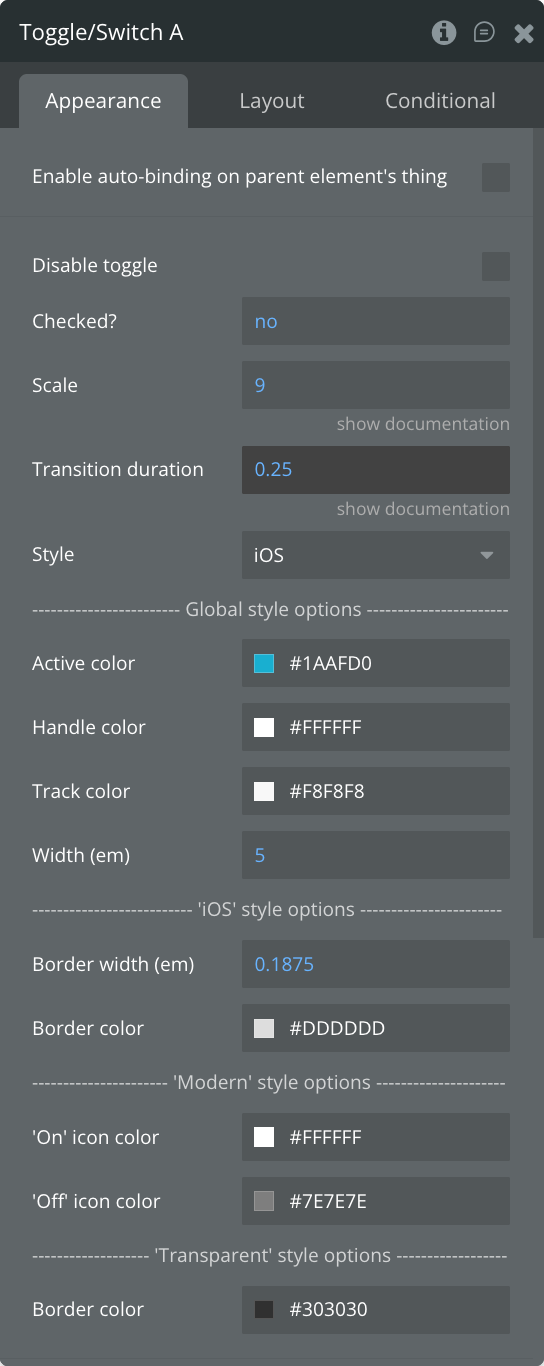The image size is (544, 1366).
Task: Close the Toggle/Switch A property editor
Action: click(x=523, y=34)
